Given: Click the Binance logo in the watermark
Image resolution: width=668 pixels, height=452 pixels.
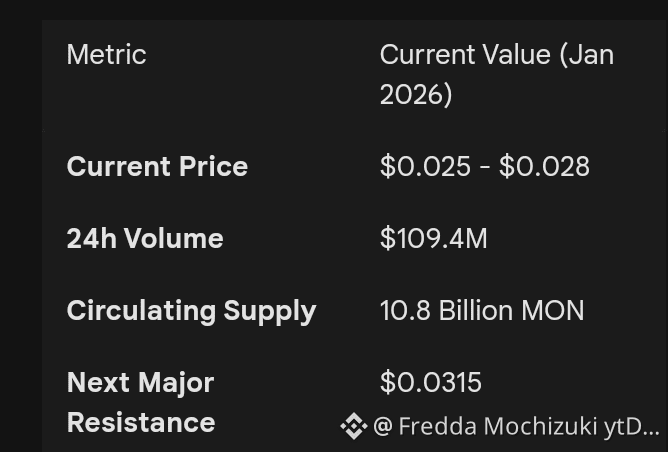Looking at the screenshot, I should (353, 427).
